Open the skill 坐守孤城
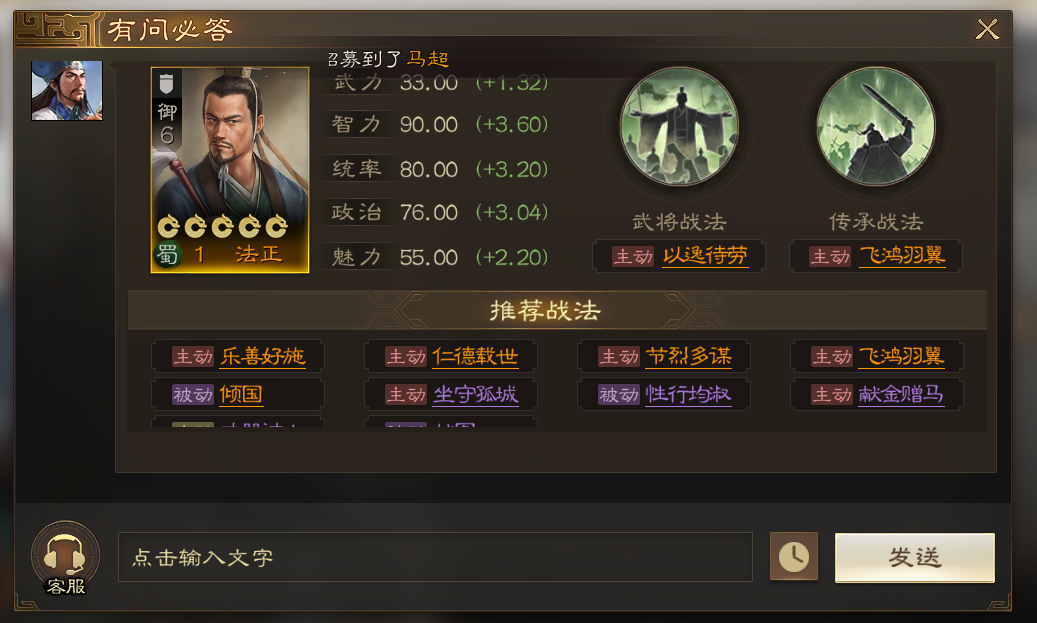Viewport: 1037px width, 623px height. pos(476,394)
